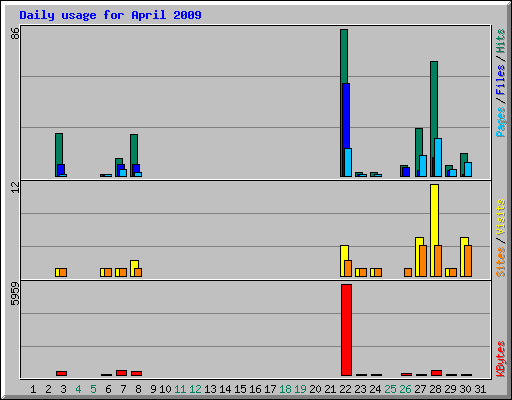Click the yellow 'Visits' legend label
Image resolution: width=512 pixels, height=400 pixels.
(x=500, y=218)
